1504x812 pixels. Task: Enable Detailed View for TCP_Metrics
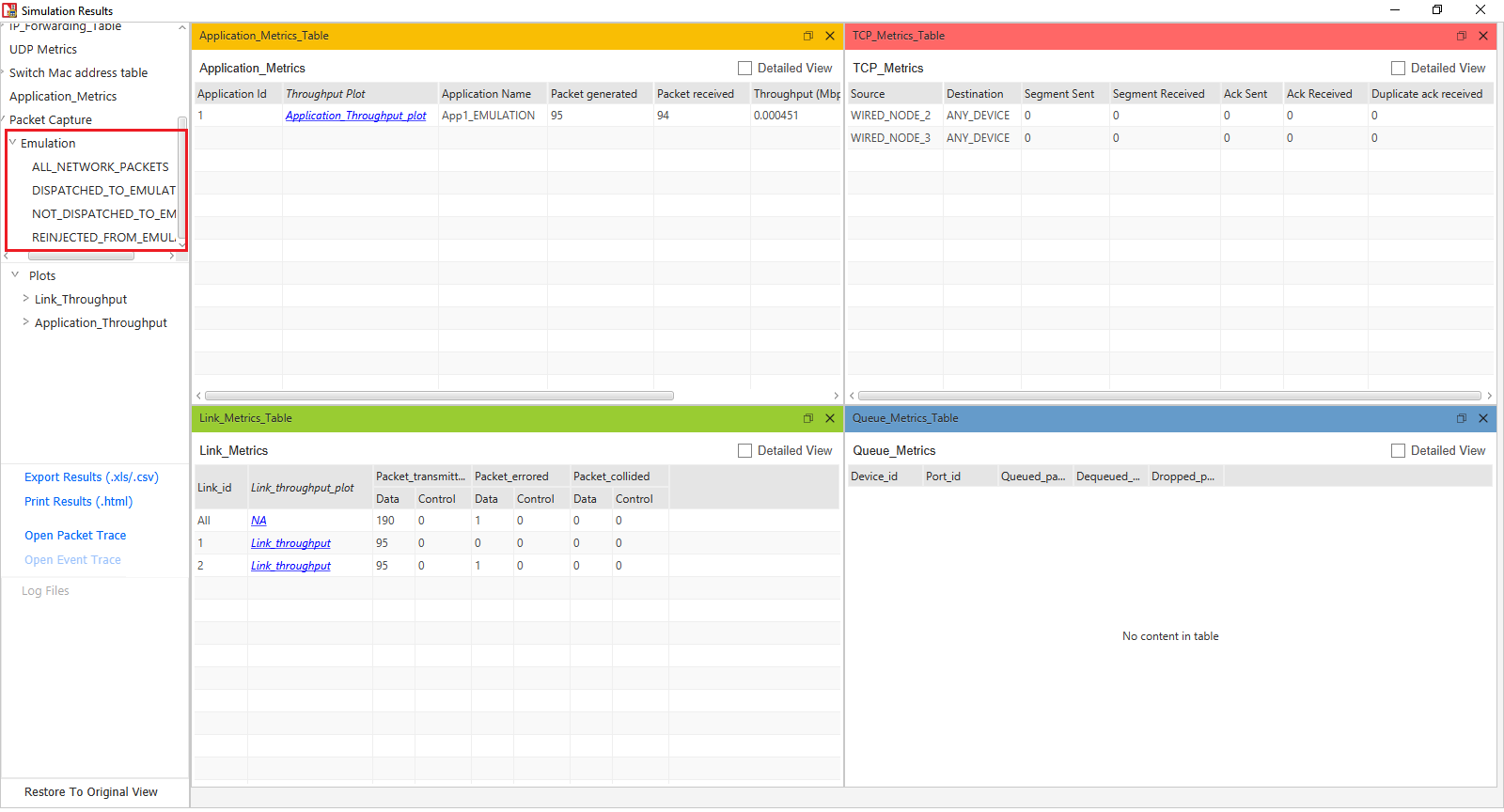[x=1399, y=69]
